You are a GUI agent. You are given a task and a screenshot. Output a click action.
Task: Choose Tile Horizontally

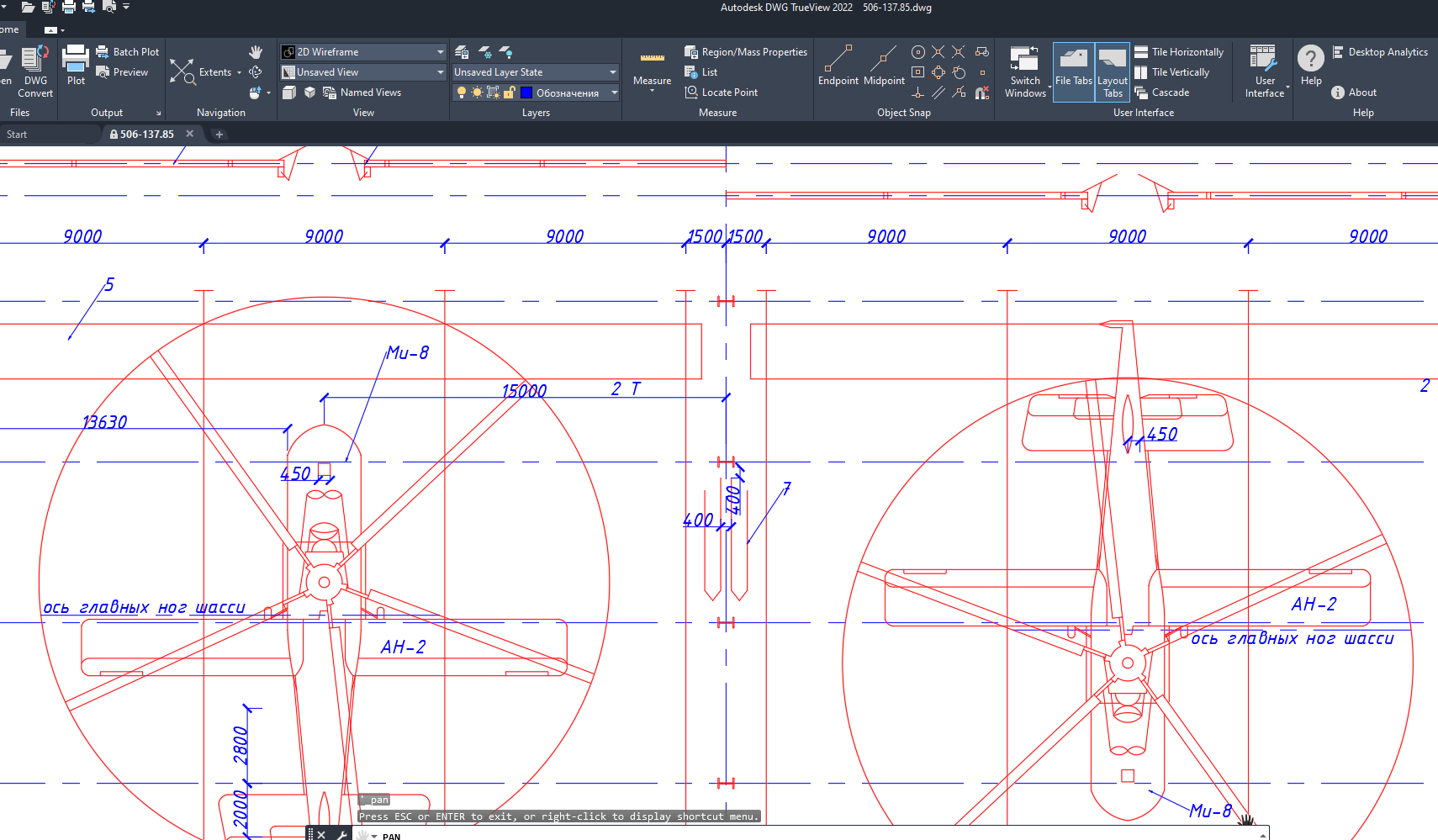coord(1179,52)
